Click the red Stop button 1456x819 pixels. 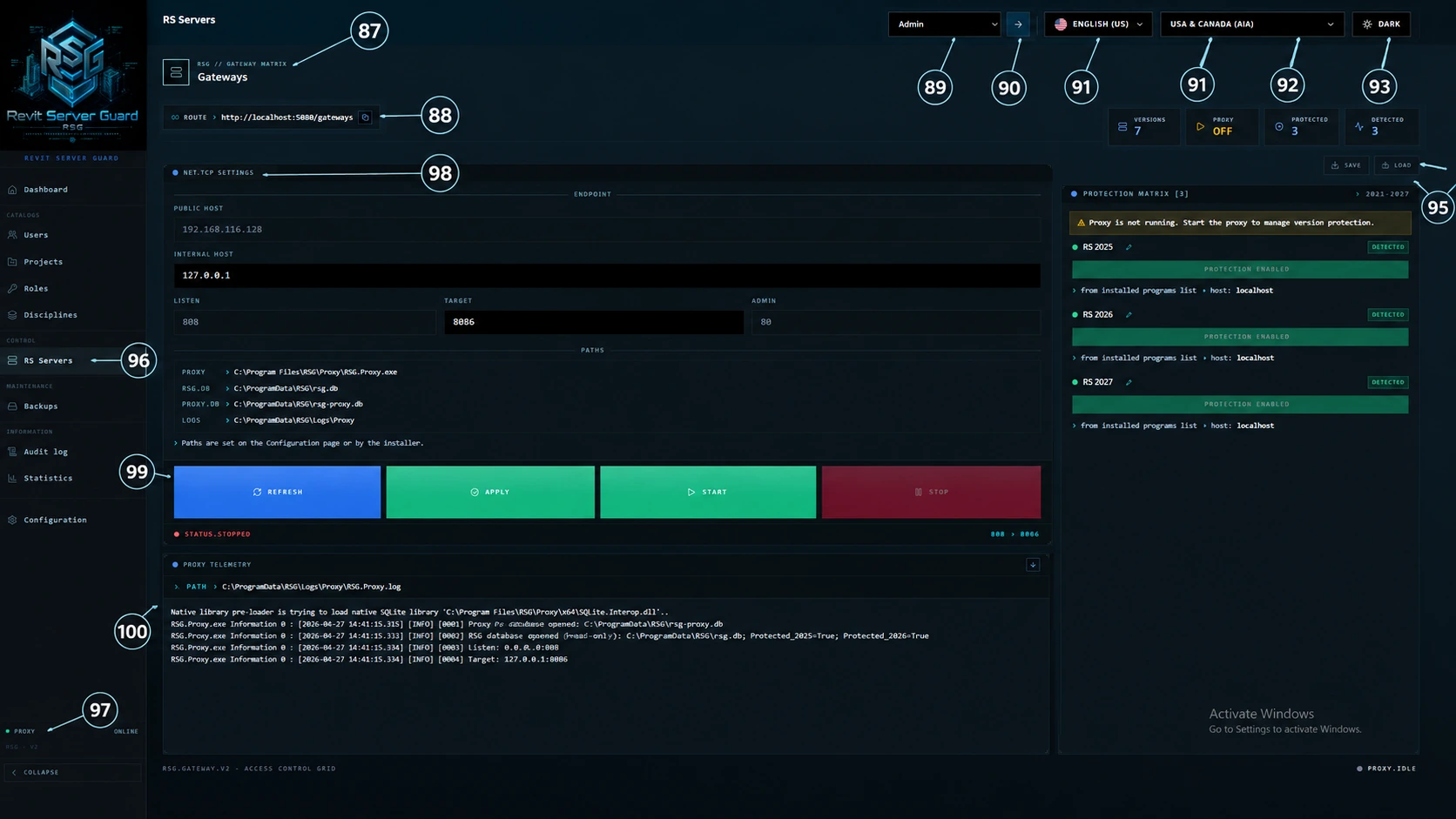[x=931, y=492]
